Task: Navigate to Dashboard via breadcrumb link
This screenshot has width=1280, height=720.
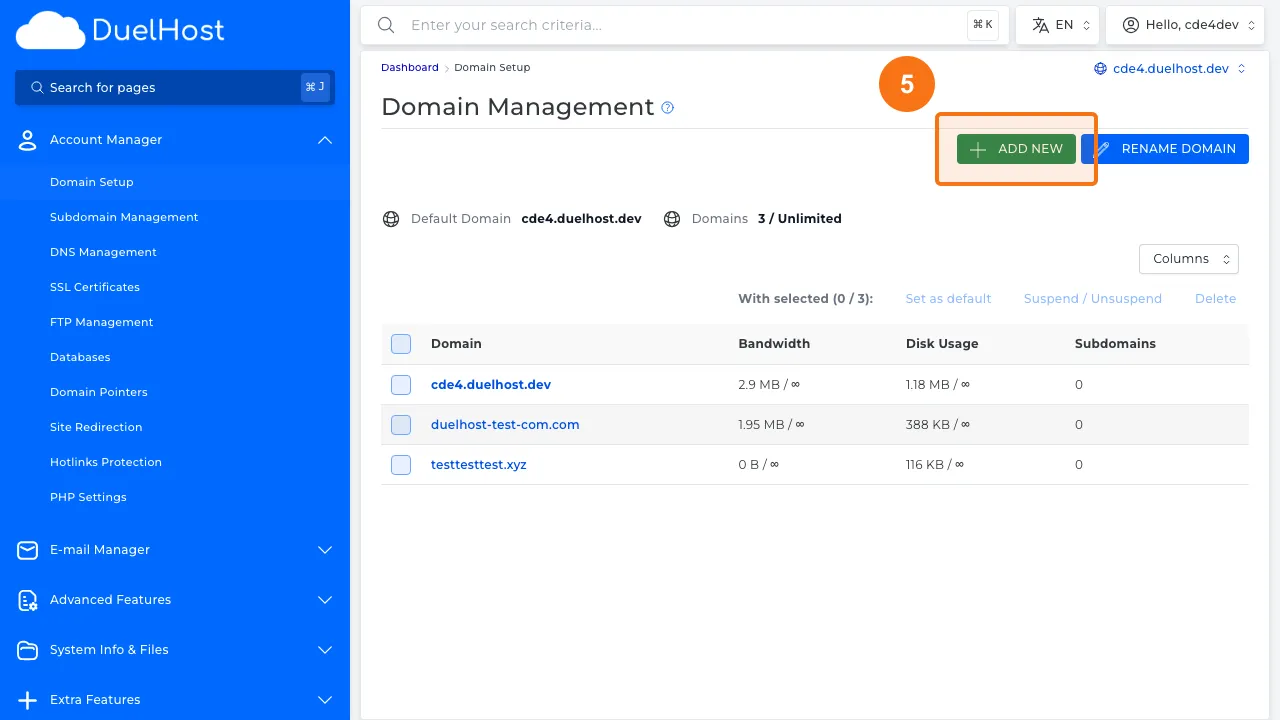Action: click(x=409, y=67)
